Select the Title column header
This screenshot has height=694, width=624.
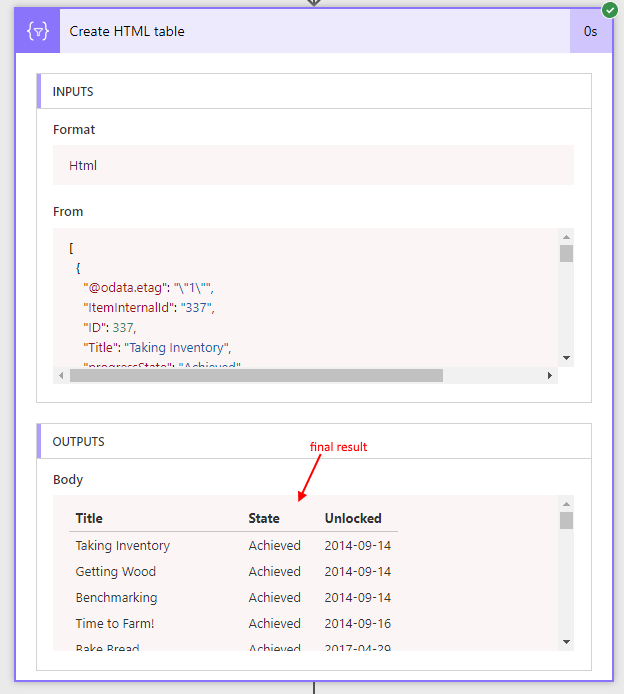coord(89,518)
